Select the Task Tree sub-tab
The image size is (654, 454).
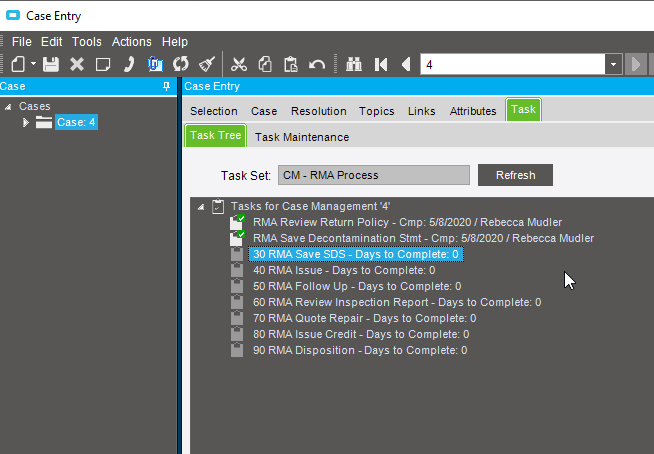point(216,135)
